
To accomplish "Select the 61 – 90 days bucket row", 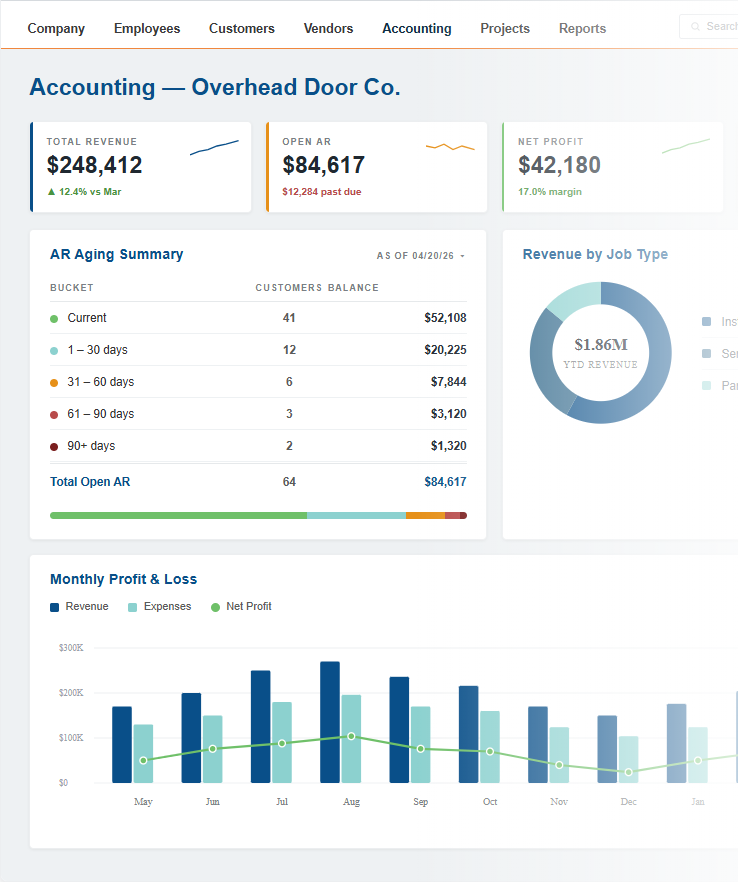I will coord(258,414).
